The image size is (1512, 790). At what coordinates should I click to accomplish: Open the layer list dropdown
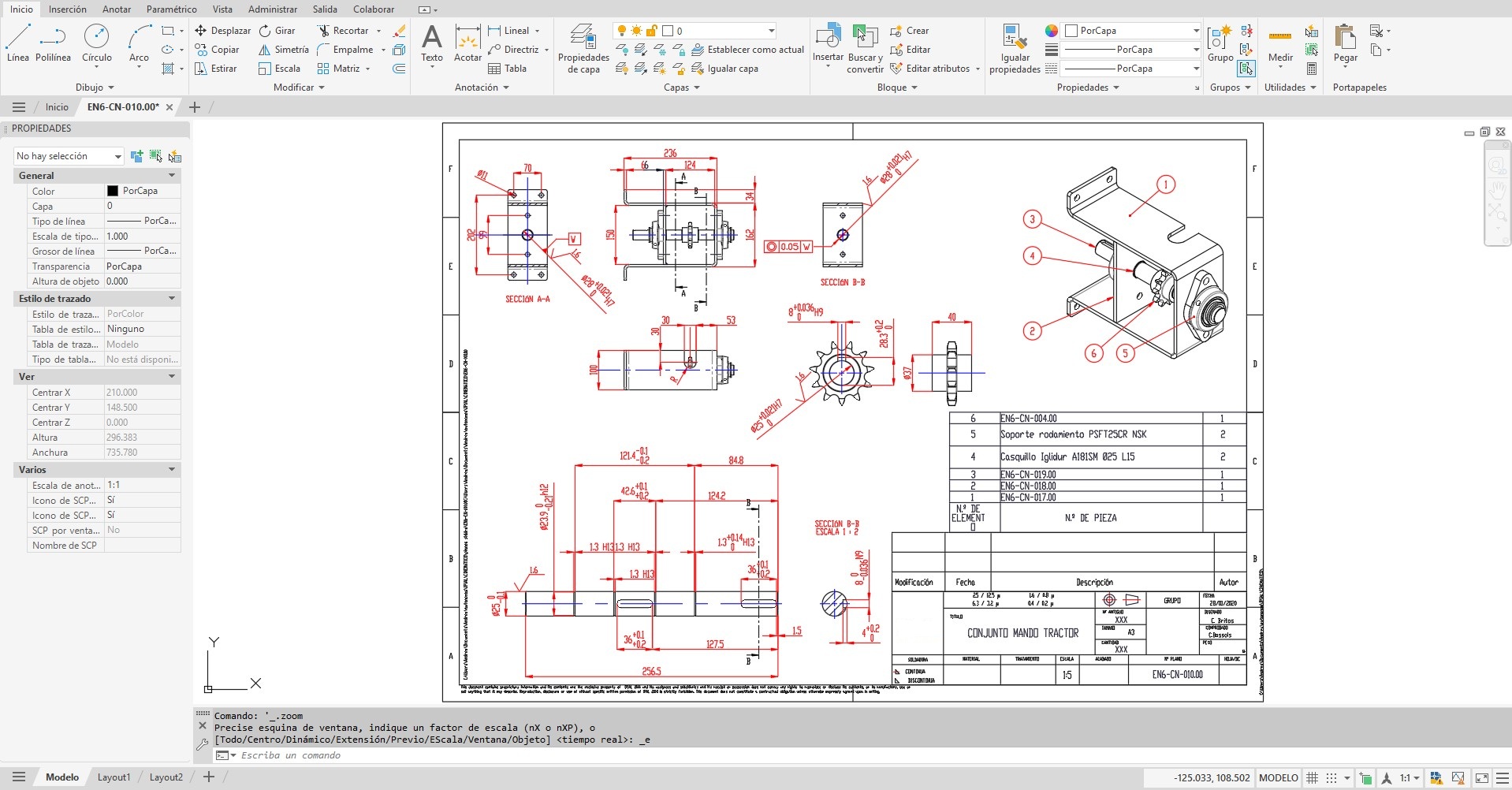(770, 31)
